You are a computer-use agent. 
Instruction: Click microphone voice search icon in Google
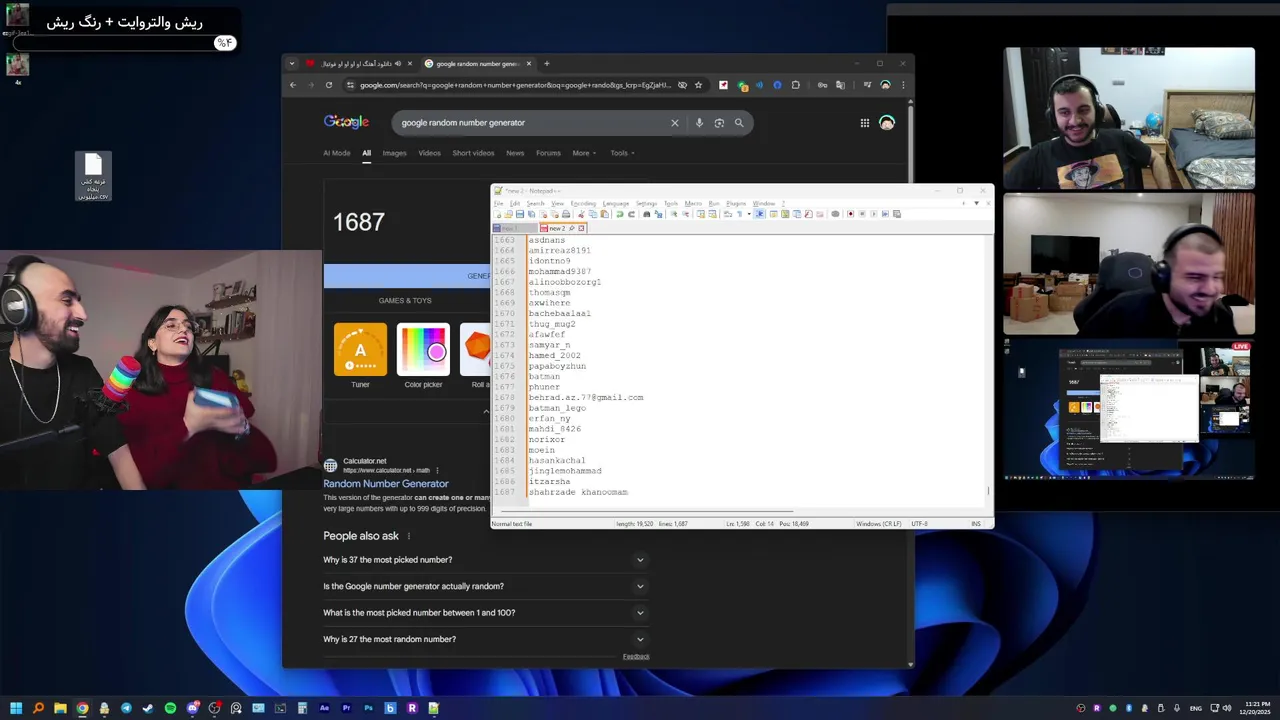[699, 123]
